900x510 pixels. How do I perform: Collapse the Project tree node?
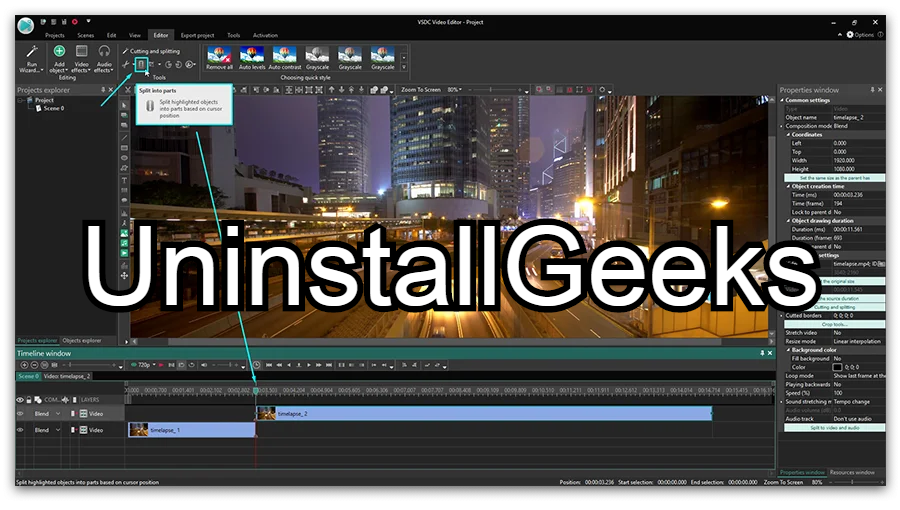coord(21,100)
